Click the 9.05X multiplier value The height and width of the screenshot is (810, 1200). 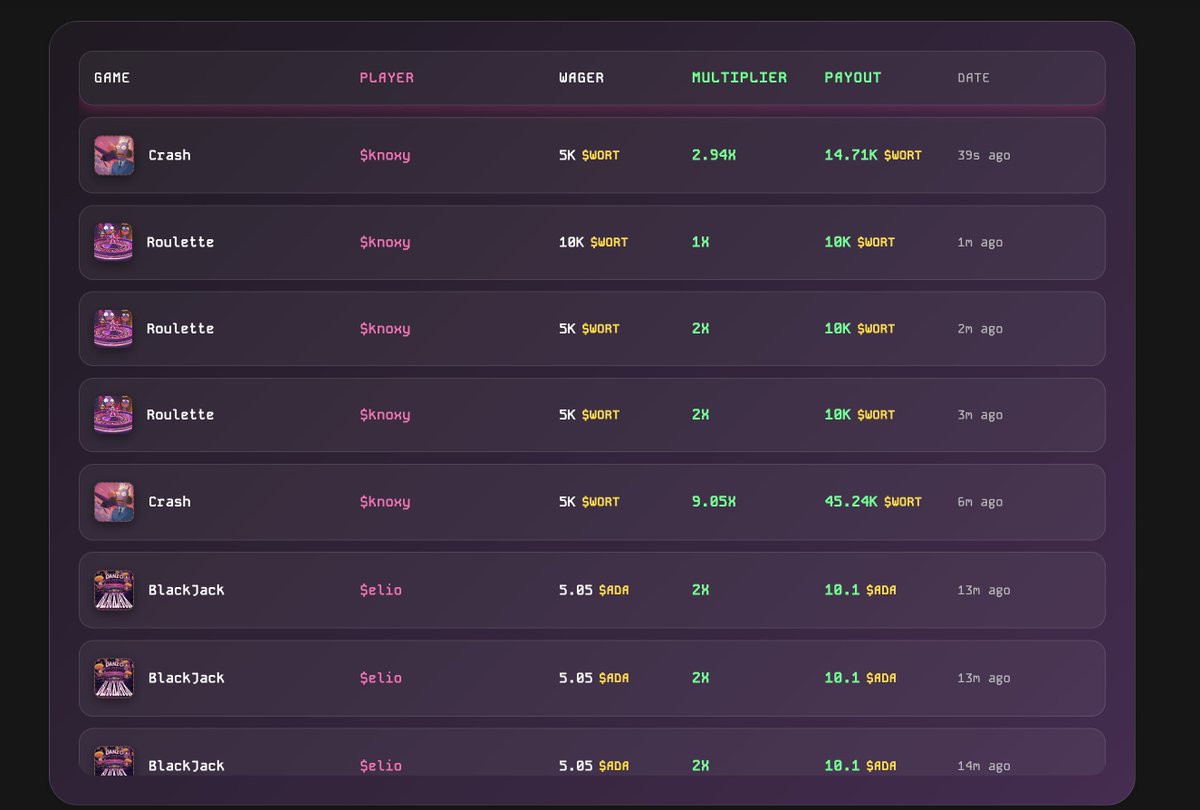[714, 501]
